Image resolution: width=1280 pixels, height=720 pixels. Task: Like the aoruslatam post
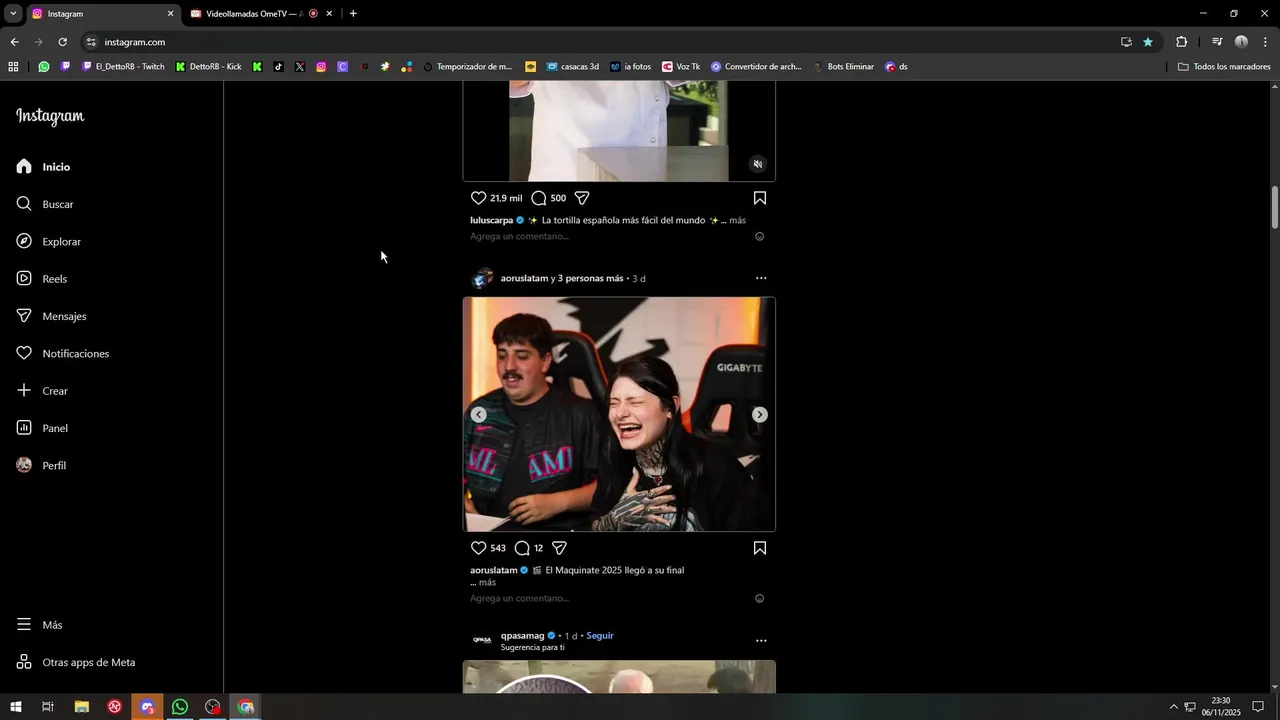tap(478, 548)
